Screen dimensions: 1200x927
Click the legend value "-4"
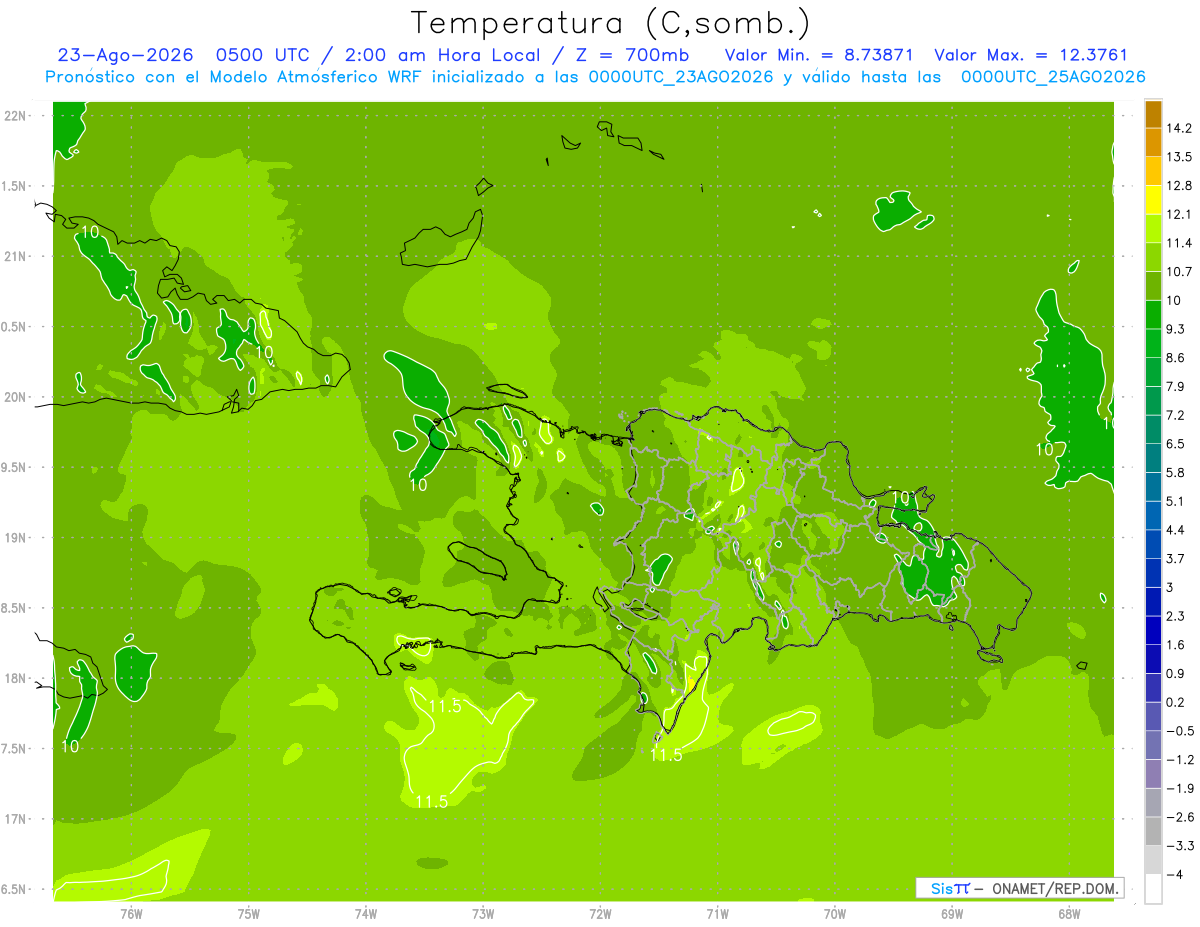point(1176,875)
